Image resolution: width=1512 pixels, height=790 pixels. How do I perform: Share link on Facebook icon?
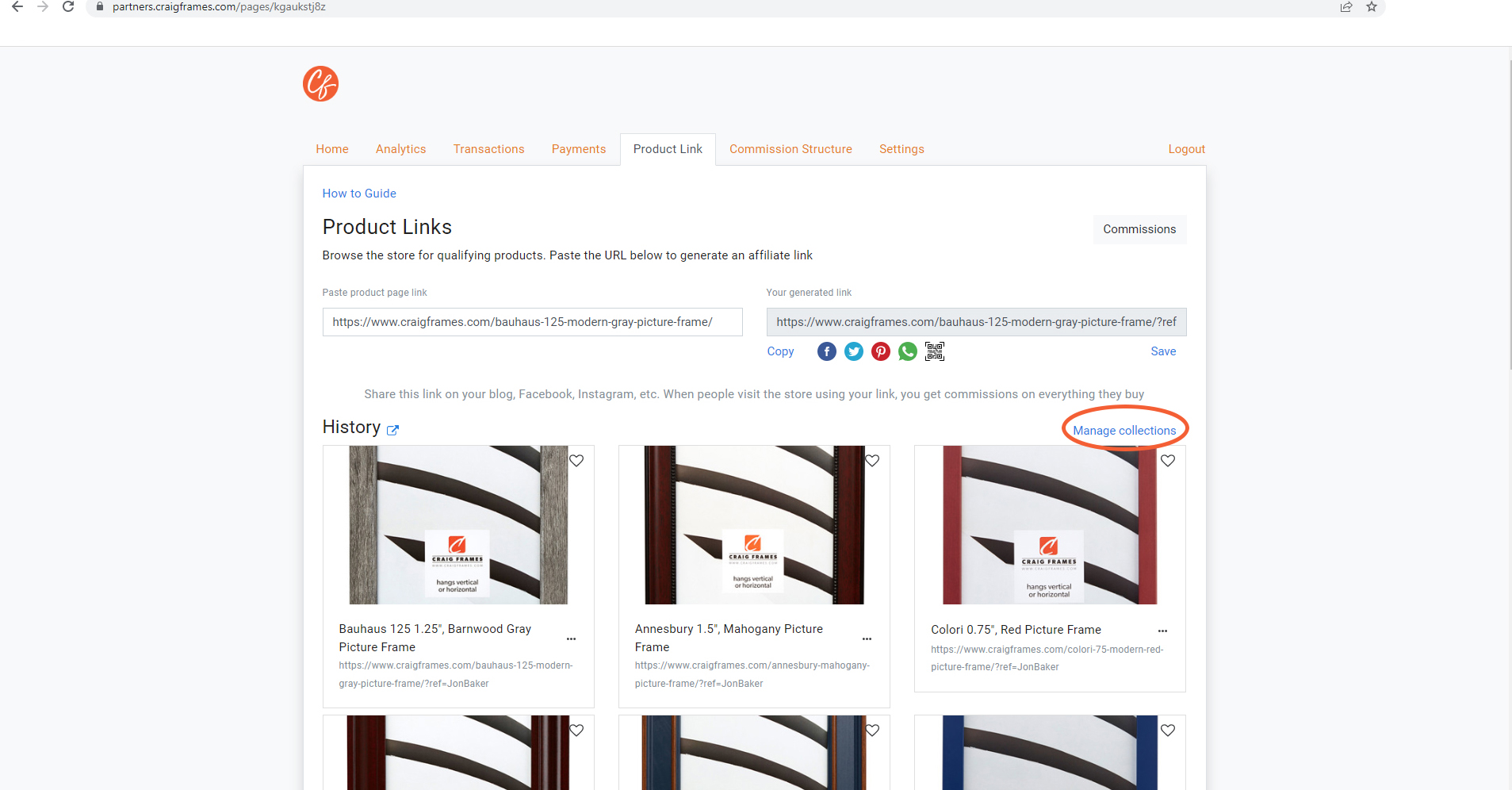(x=827, y=351)
